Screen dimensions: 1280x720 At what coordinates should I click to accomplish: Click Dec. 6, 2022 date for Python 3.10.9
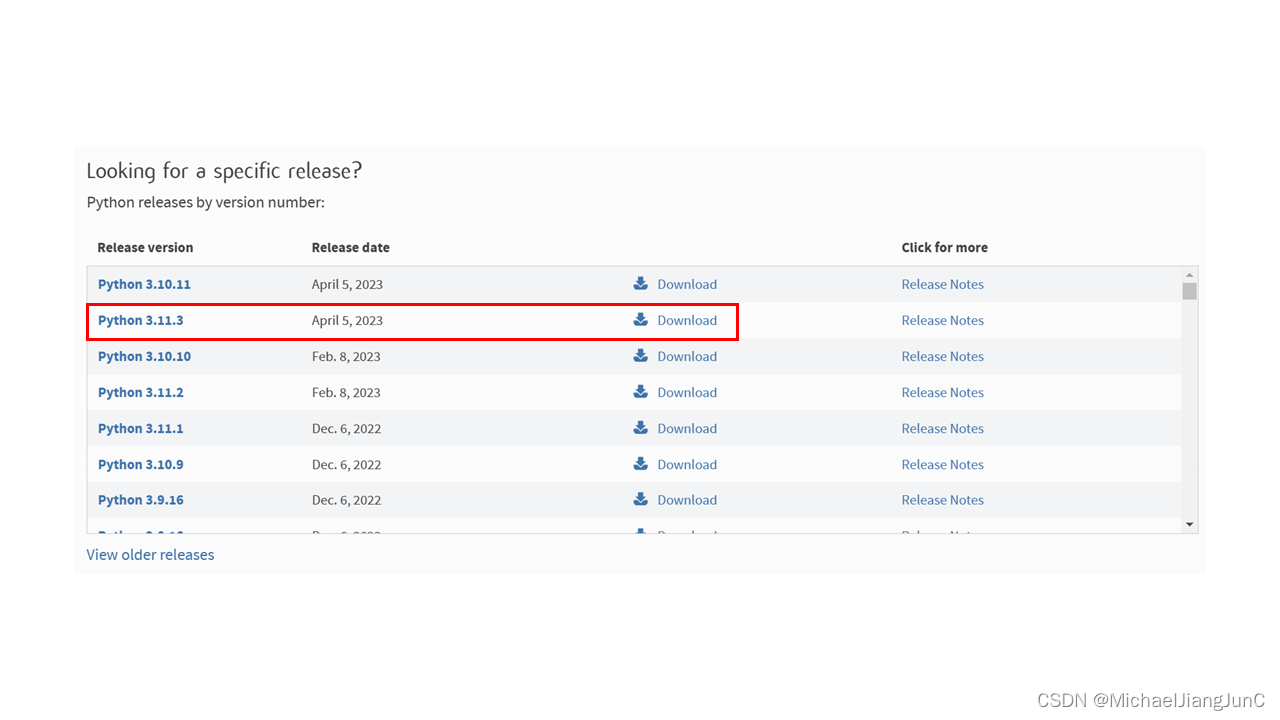click(x=346, y=464)
